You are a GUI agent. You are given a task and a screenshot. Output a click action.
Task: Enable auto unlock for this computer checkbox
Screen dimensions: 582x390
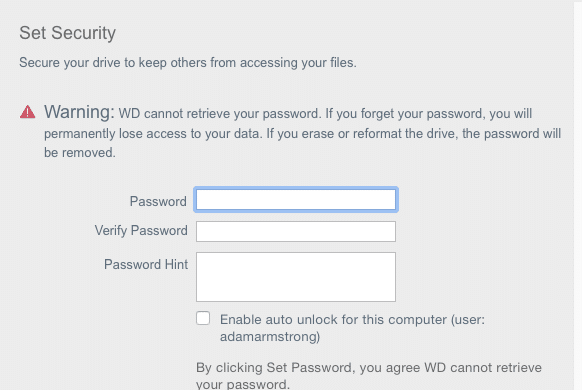pyautogui.click(x=203, y=318)
